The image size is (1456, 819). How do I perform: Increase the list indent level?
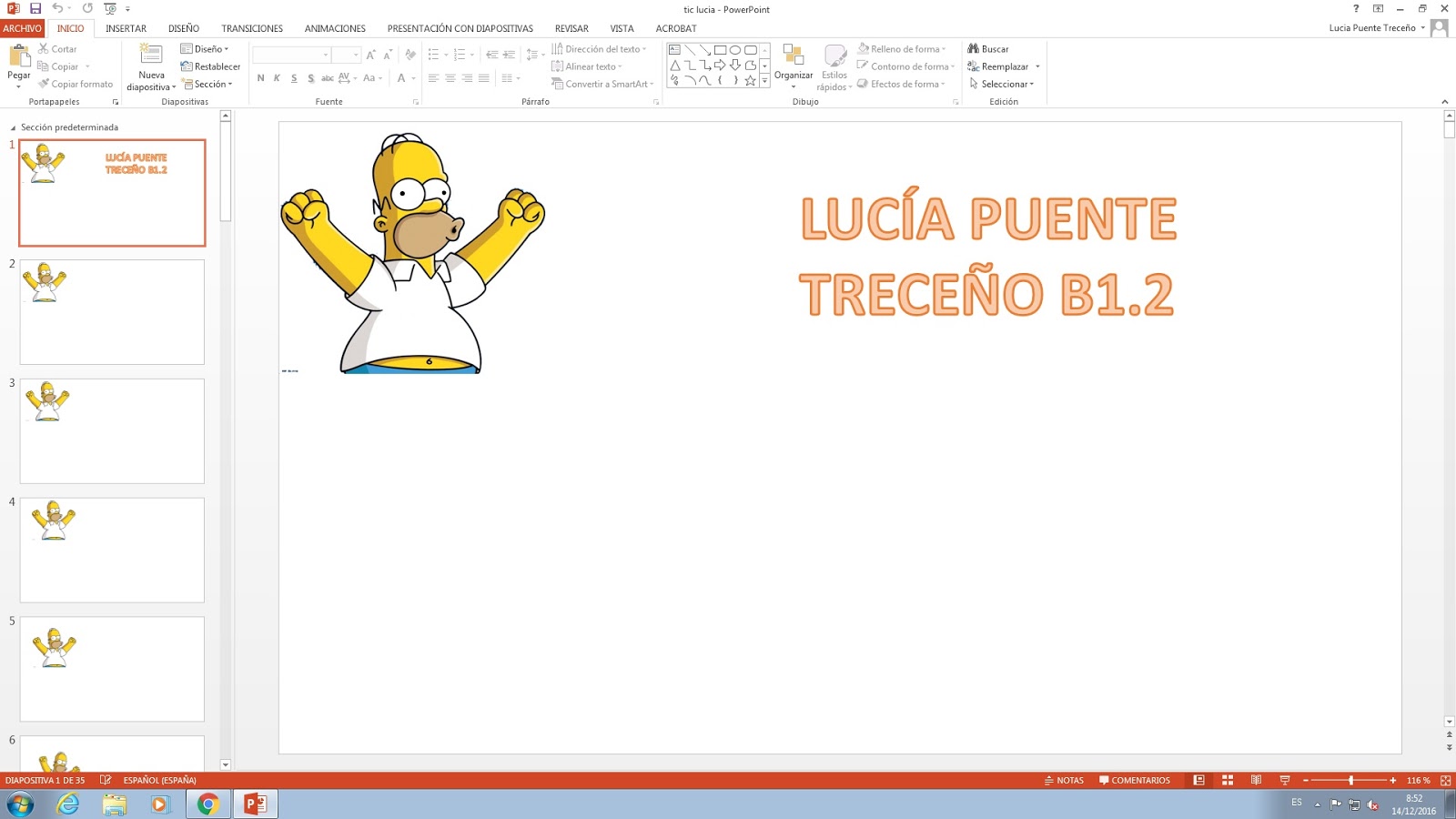click(509, 55)
